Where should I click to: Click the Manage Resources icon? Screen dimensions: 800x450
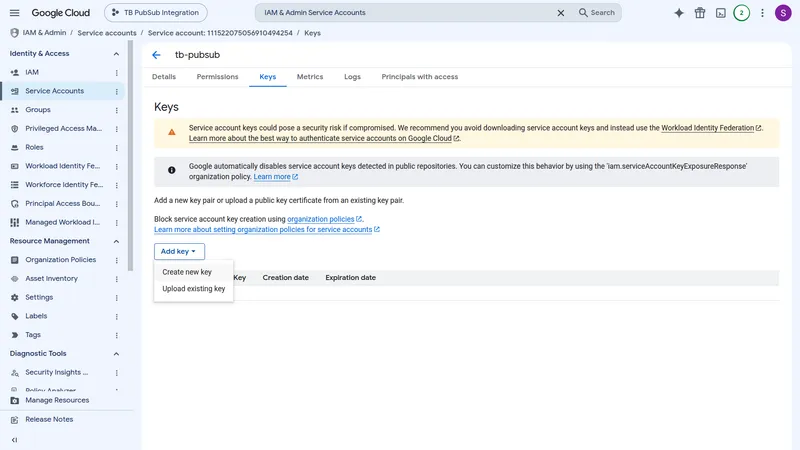(15, 401)
